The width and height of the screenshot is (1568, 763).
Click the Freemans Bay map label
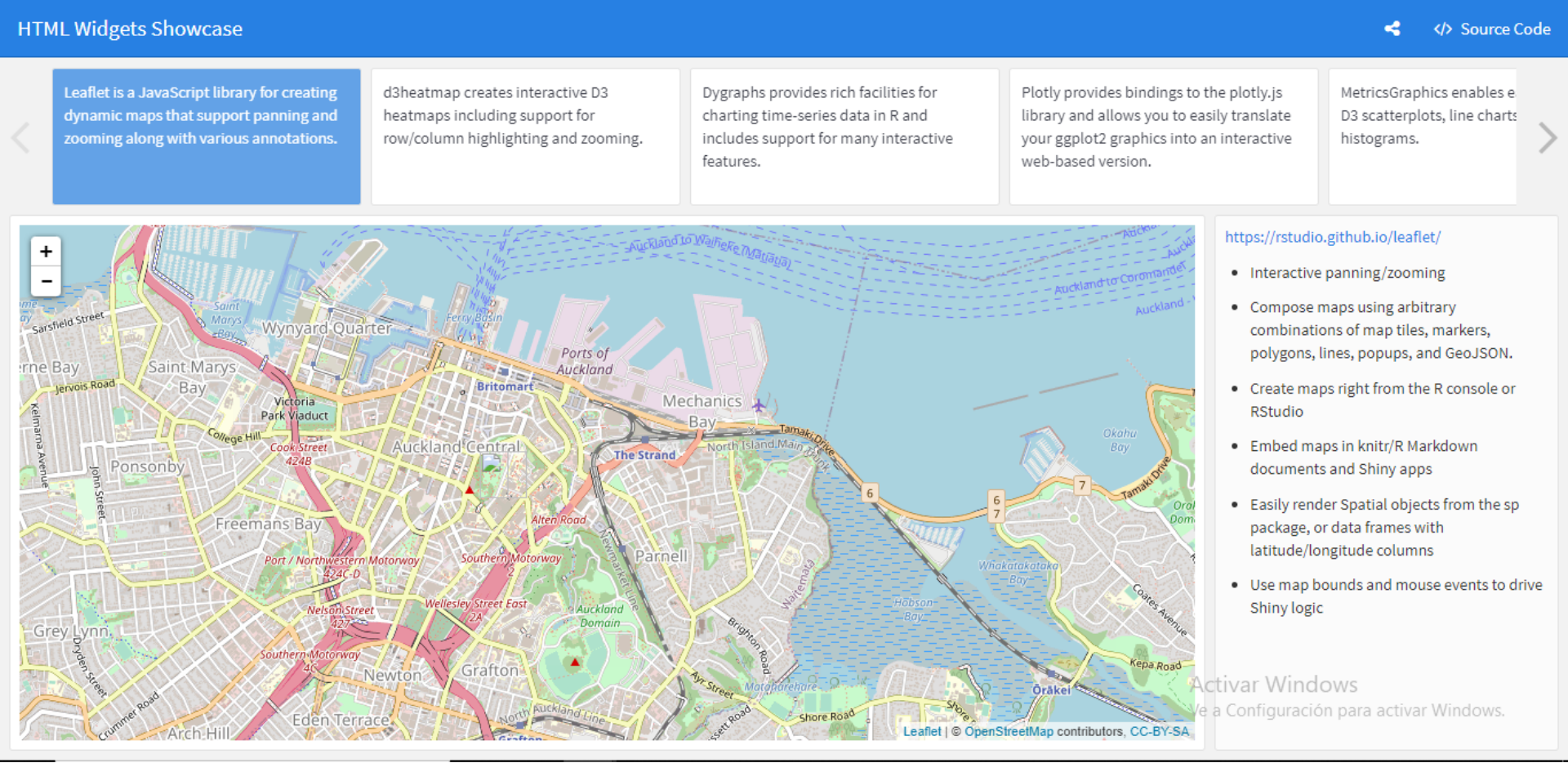point(268,524)
